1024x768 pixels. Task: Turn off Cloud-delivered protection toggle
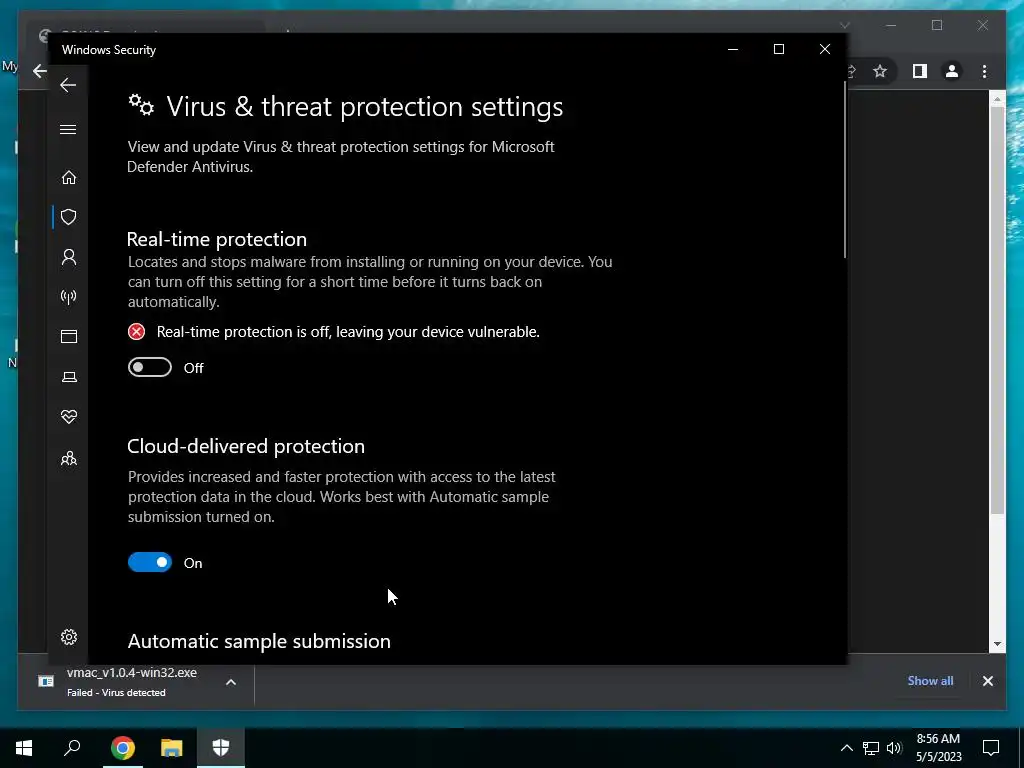pos(150,562)
